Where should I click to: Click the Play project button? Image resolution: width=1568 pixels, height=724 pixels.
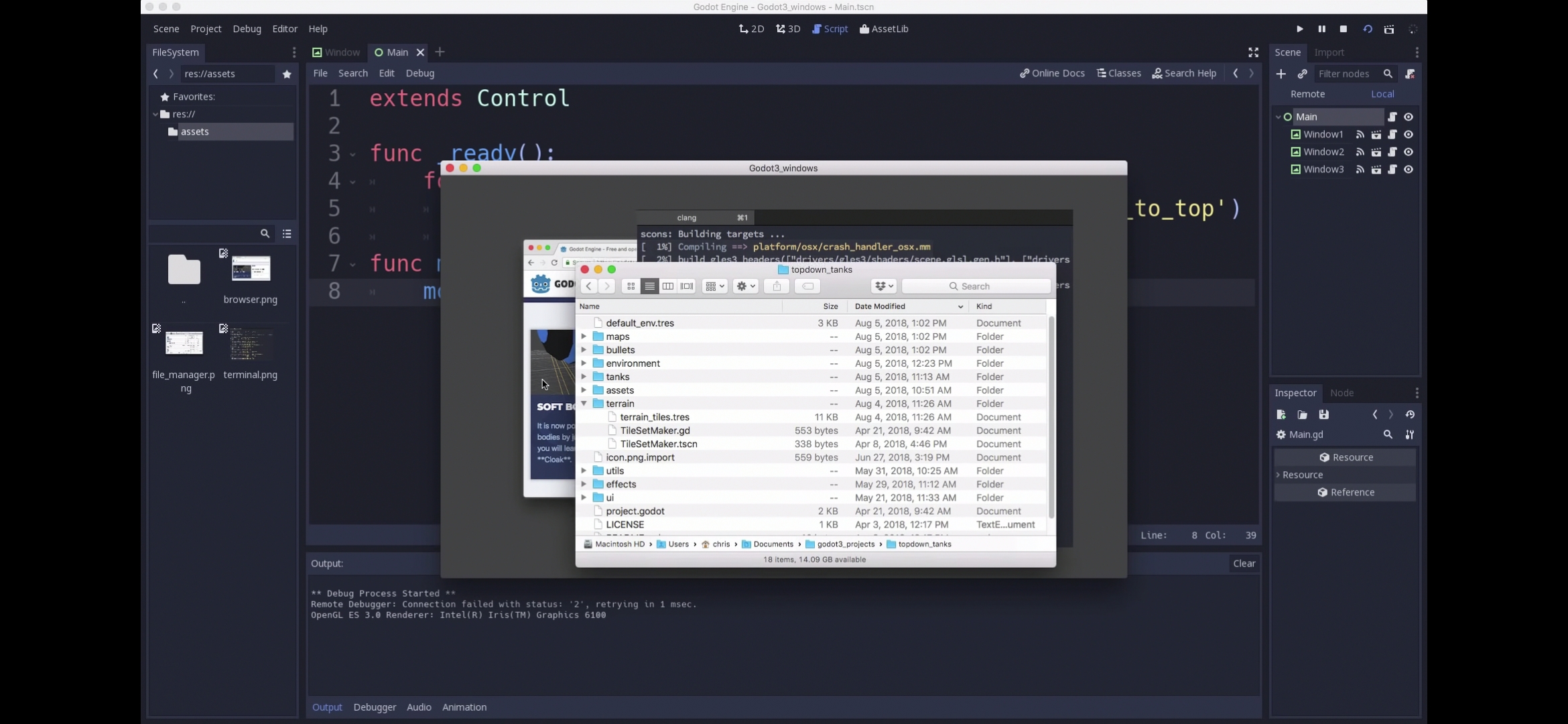tap(1299, 29)
